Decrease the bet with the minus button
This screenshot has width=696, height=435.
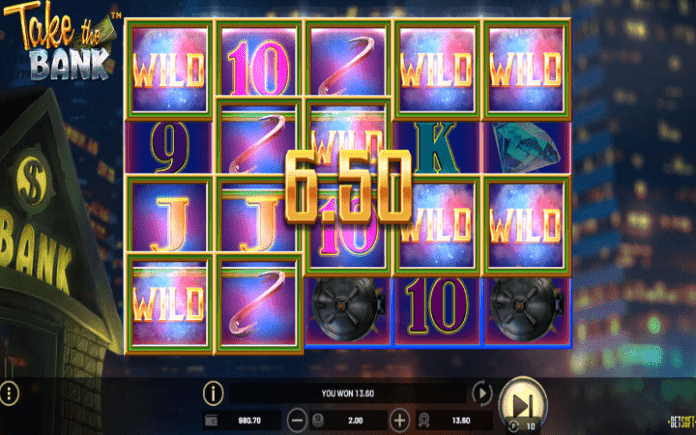(297, 420)
